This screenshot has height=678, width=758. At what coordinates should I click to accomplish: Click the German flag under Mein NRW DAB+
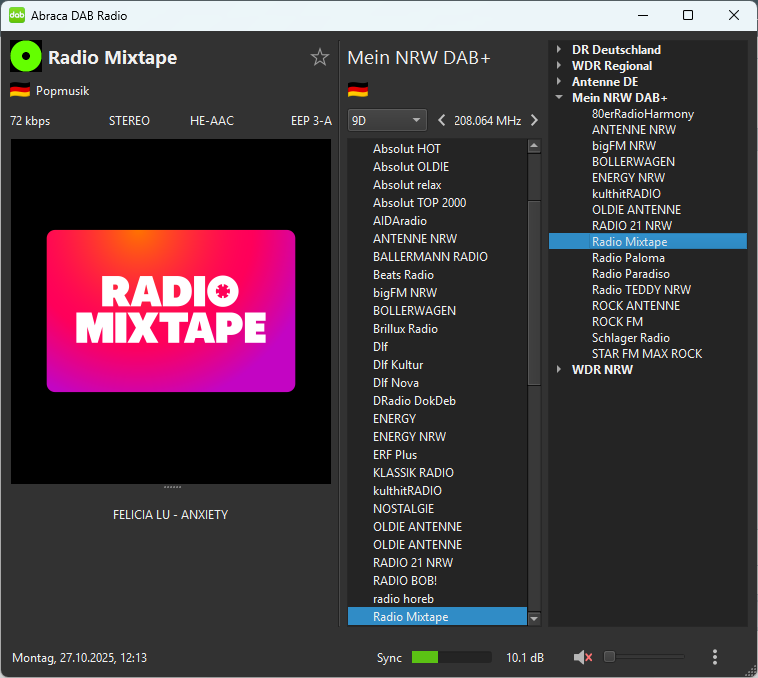coord(358,91)
